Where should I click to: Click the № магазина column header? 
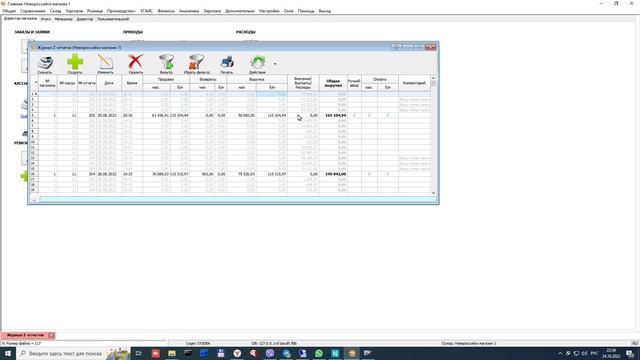click(48, 83)
